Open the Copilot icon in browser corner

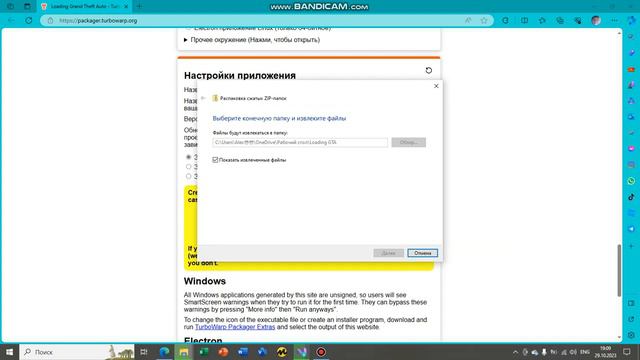click(631, 20)
